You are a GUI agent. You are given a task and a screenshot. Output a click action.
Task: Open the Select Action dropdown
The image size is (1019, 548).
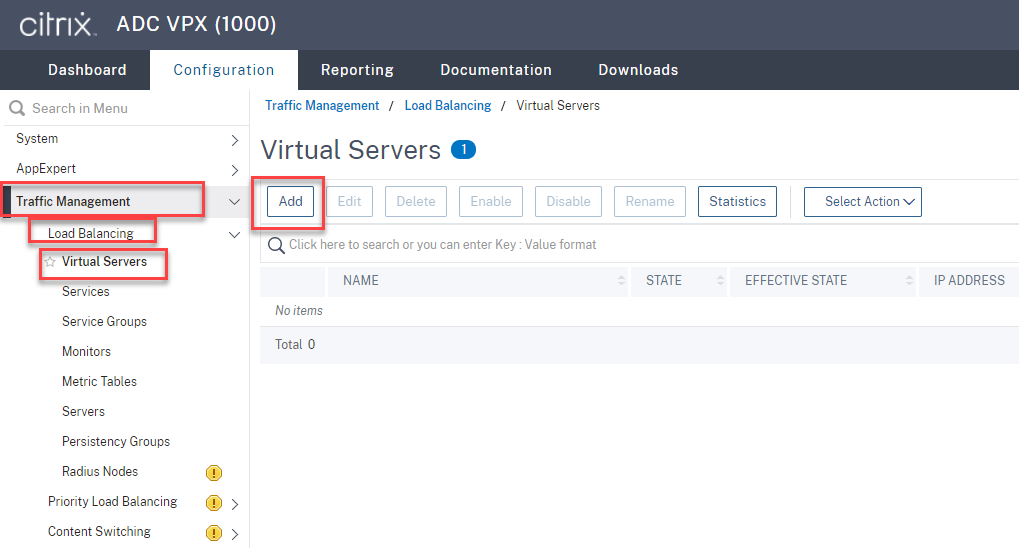[862, 202]
